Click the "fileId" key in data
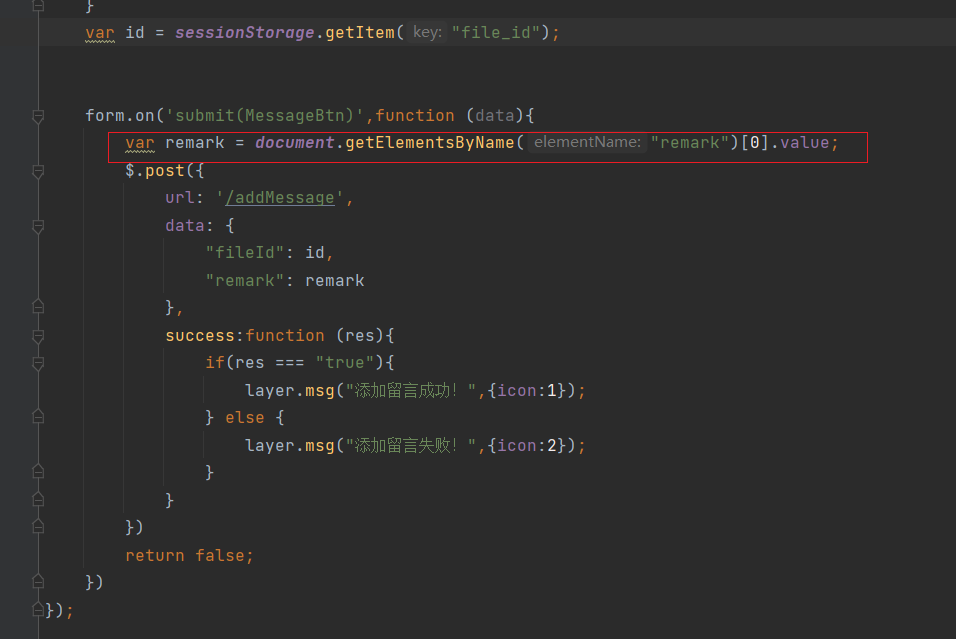This screenshot has width=956, height=639. 244,253
